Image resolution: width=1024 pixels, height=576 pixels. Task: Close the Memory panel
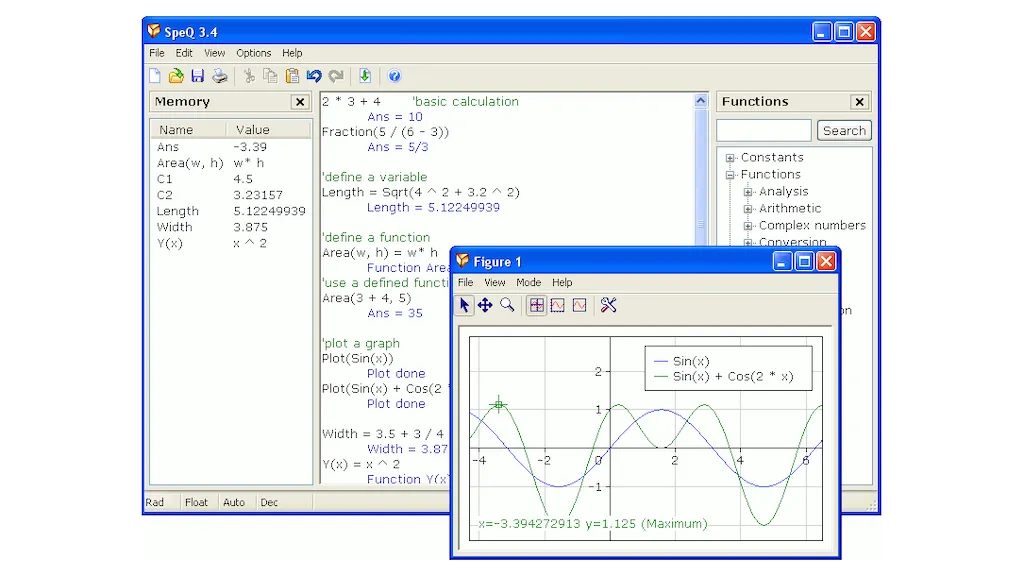pyautogui.click(x=300, y=102)
